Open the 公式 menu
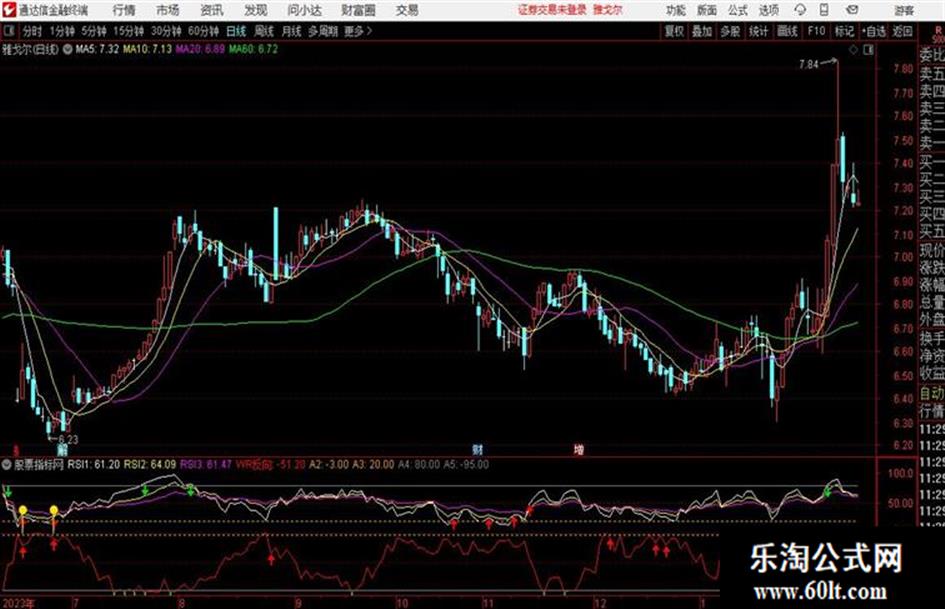The height and width of the screenshot is (609, 945). tap(738, 10)
